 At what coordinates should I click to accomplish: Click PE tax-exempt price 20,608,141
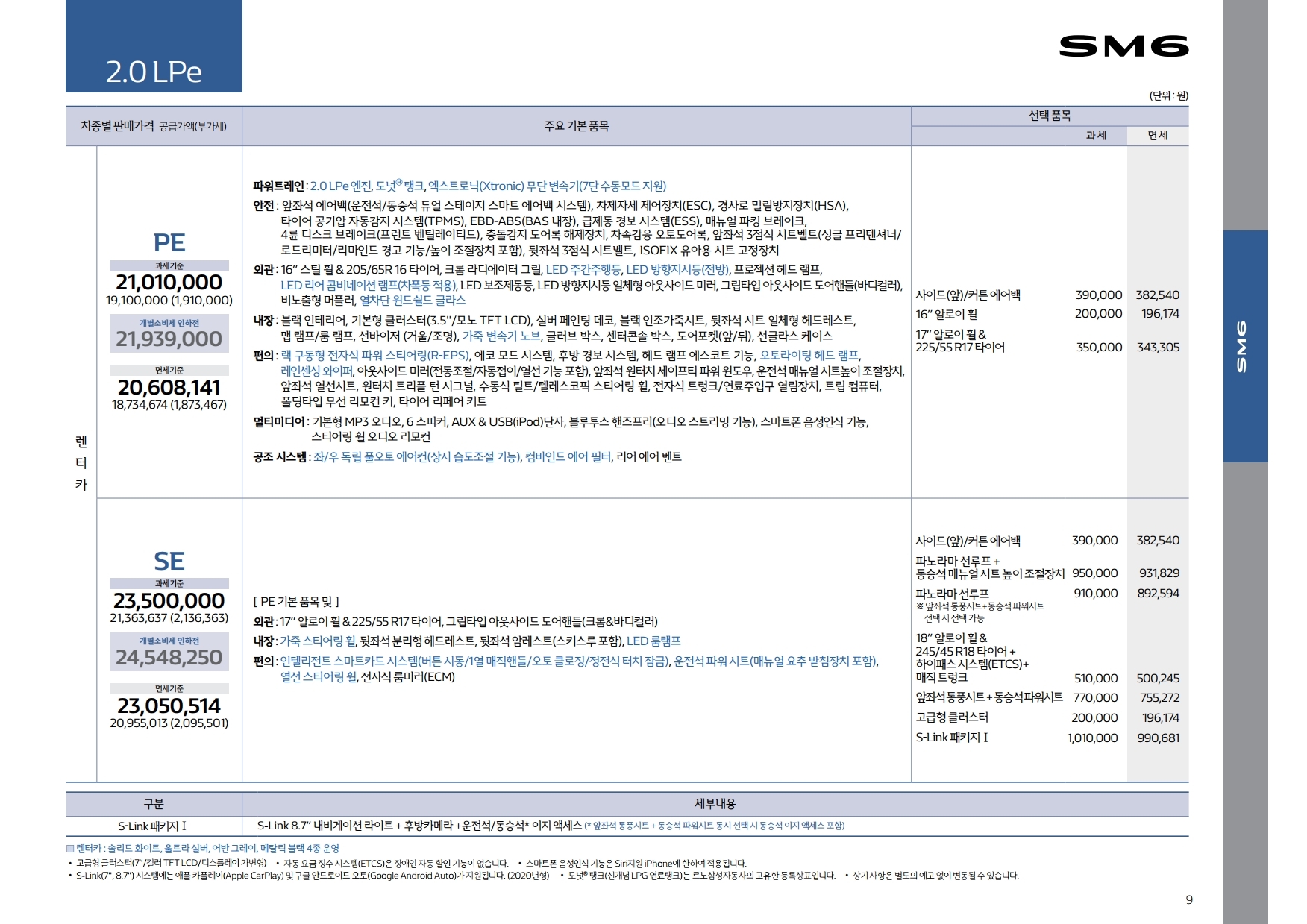tap(169, 387)
